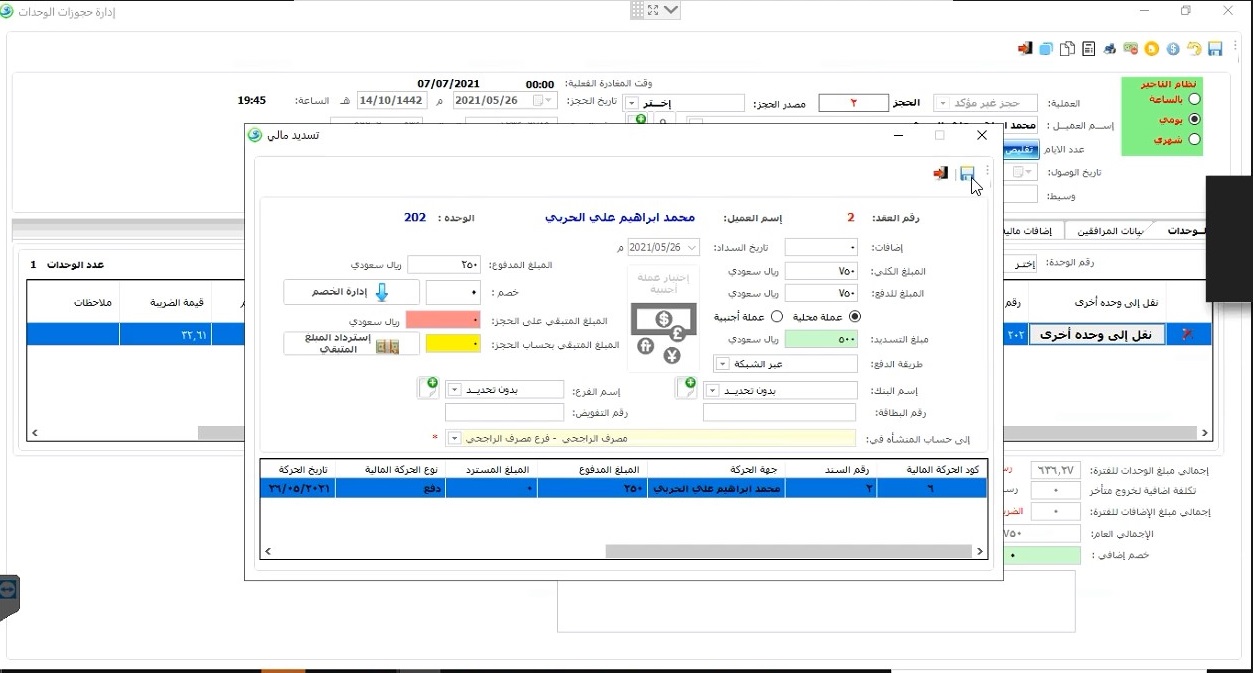Image resolution: width=1253 pixels, height=673 pixels.
Task: Open the payment method dropdown
Action: (721, 364)
